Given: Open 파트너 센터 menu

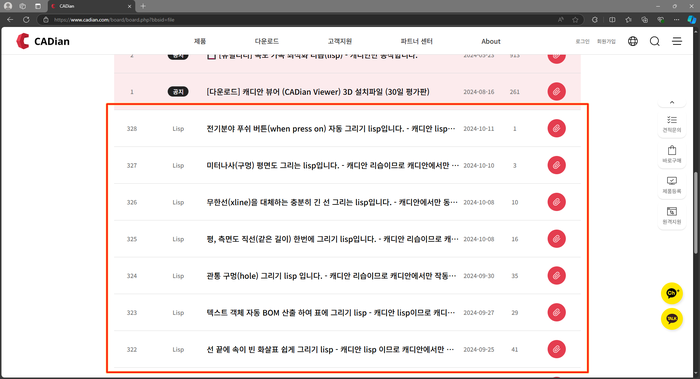Looking at the screenshot, I should click(x=416, y=41).
